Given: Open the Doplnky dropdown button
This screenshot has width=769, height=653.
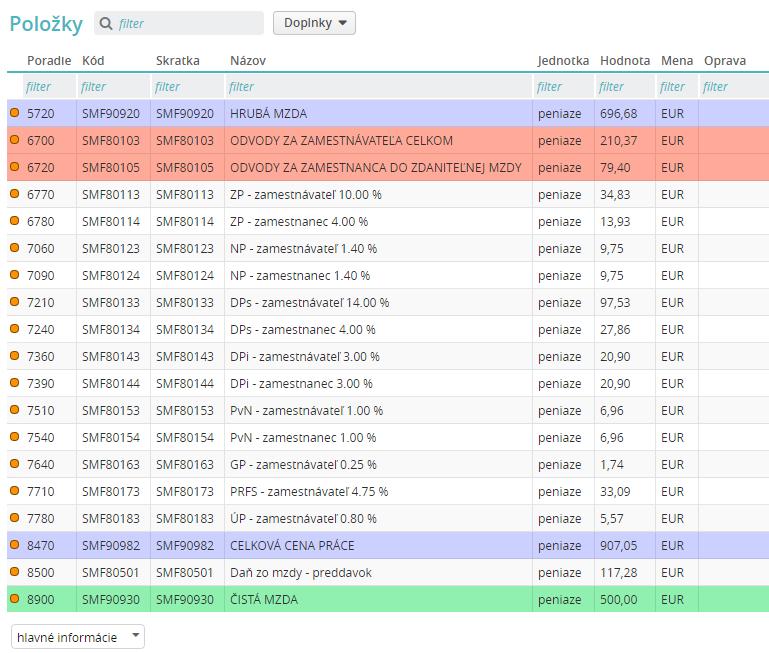Looking at the screenshot, I should [x=314, y=23].
